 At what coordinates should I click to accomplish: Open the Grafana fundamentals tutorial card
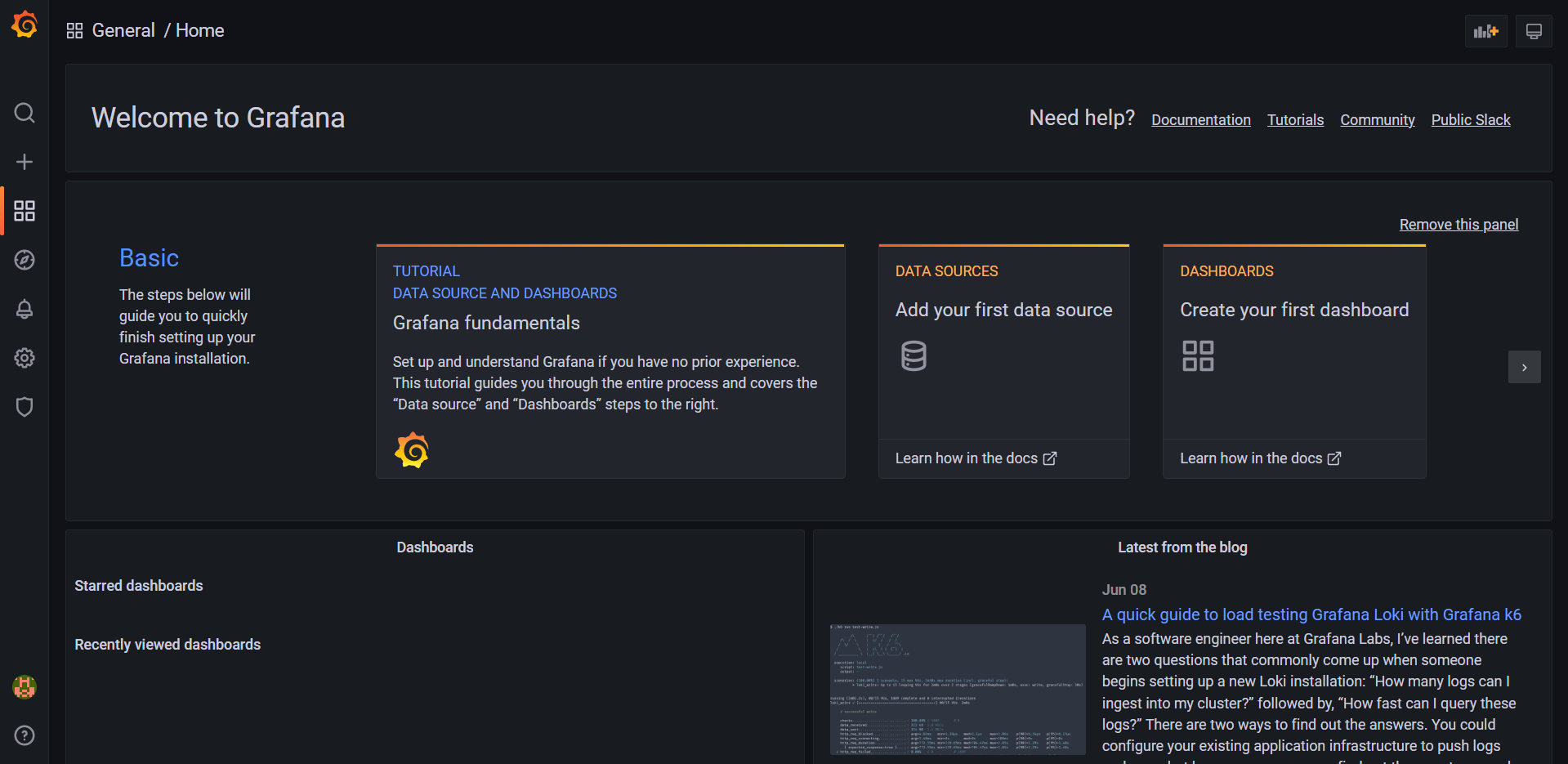pyautogui.click(x=610, y=361)
